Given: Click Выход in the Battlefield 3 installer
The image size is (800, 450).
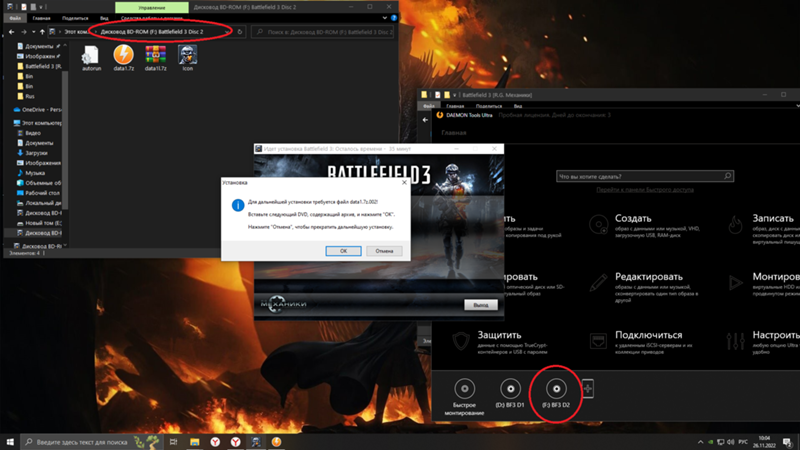Looking at the screenshot, I should [481, 305].
